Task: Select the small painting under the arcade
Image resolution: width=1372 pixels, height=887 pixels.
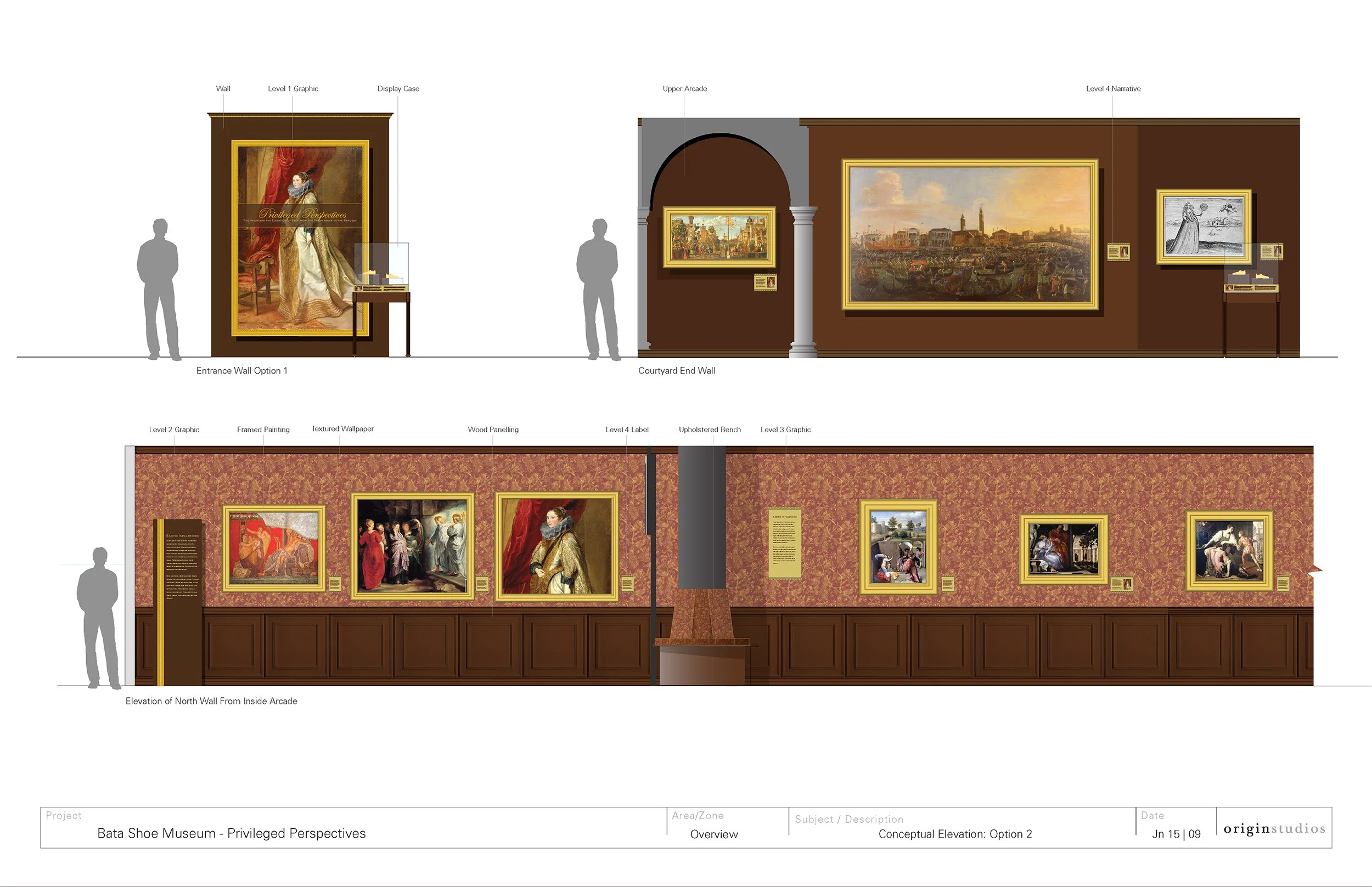Action: 718,237
